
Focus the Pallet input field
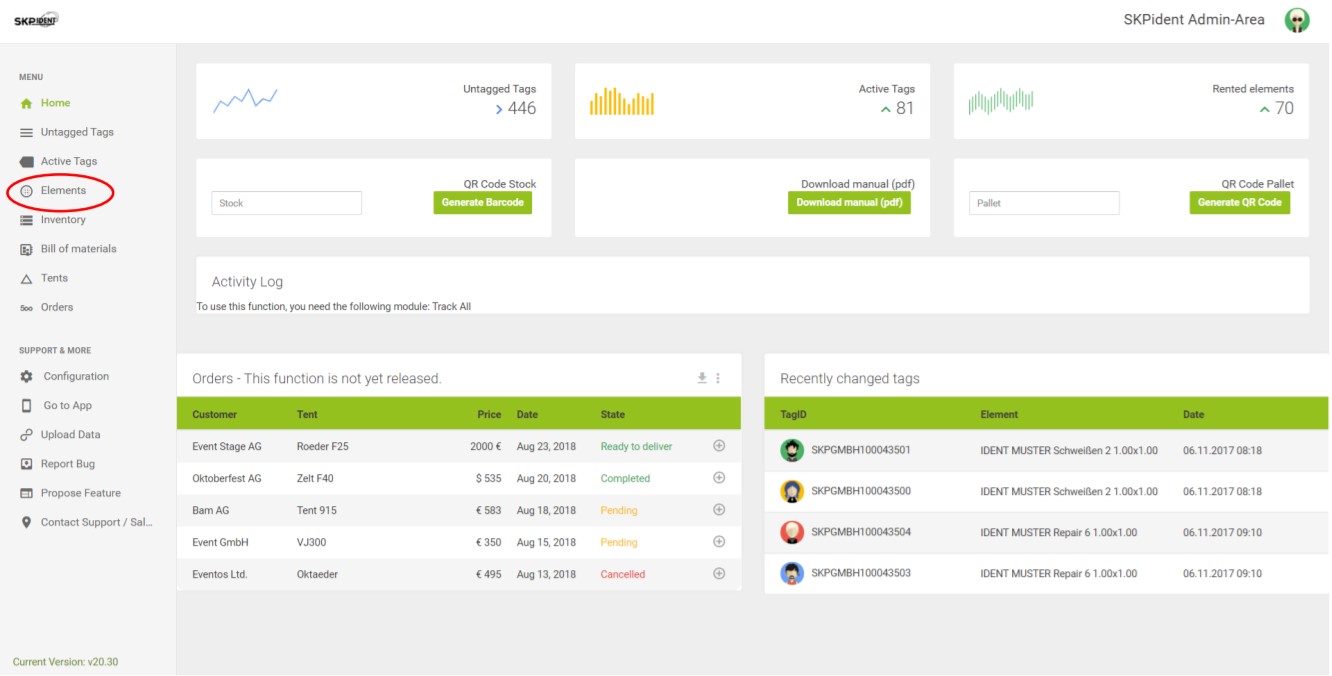[1043, 203]
